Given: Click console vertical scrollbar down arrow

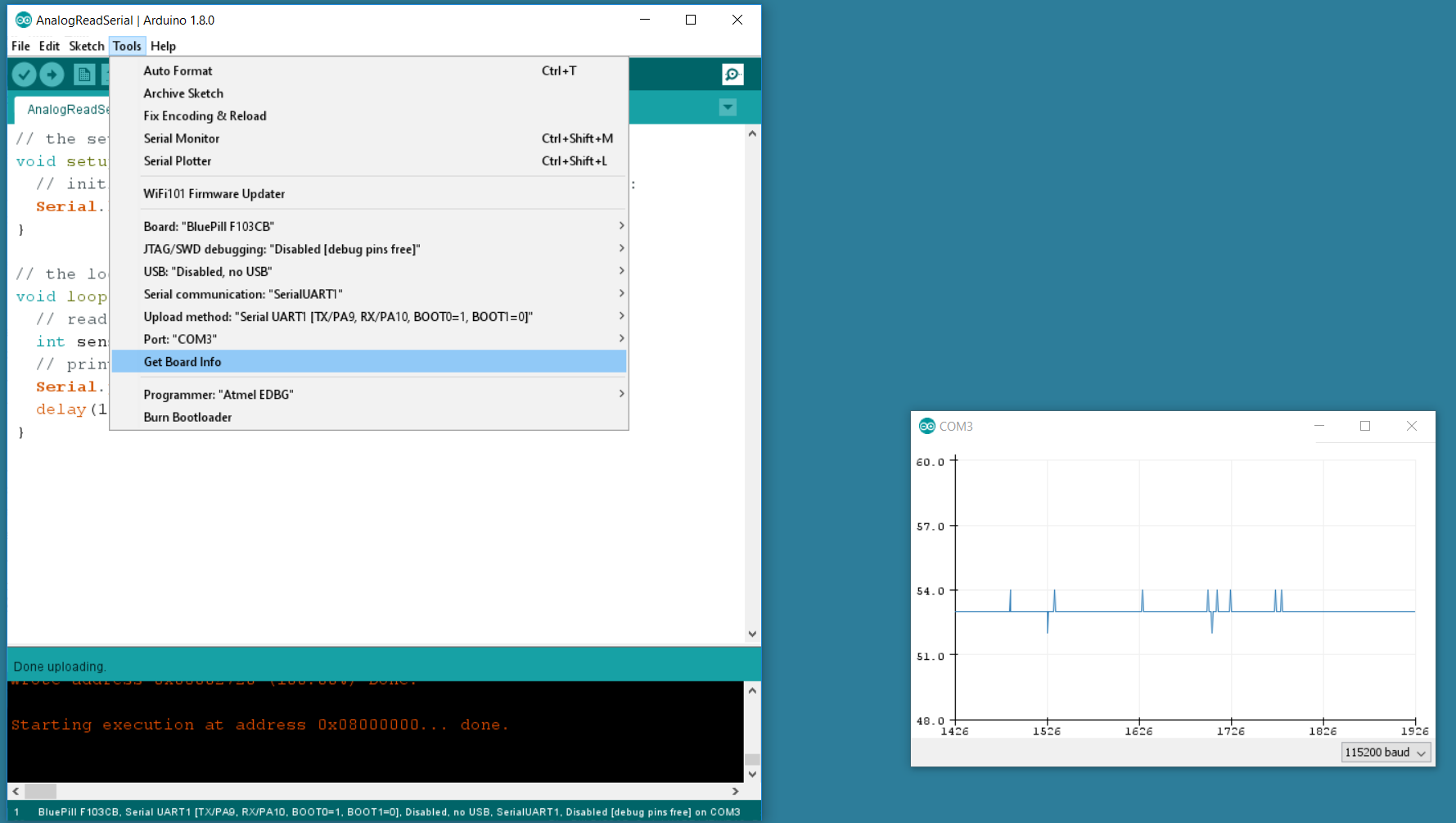Looking at the screenshot, I should [x=752, y=774].
